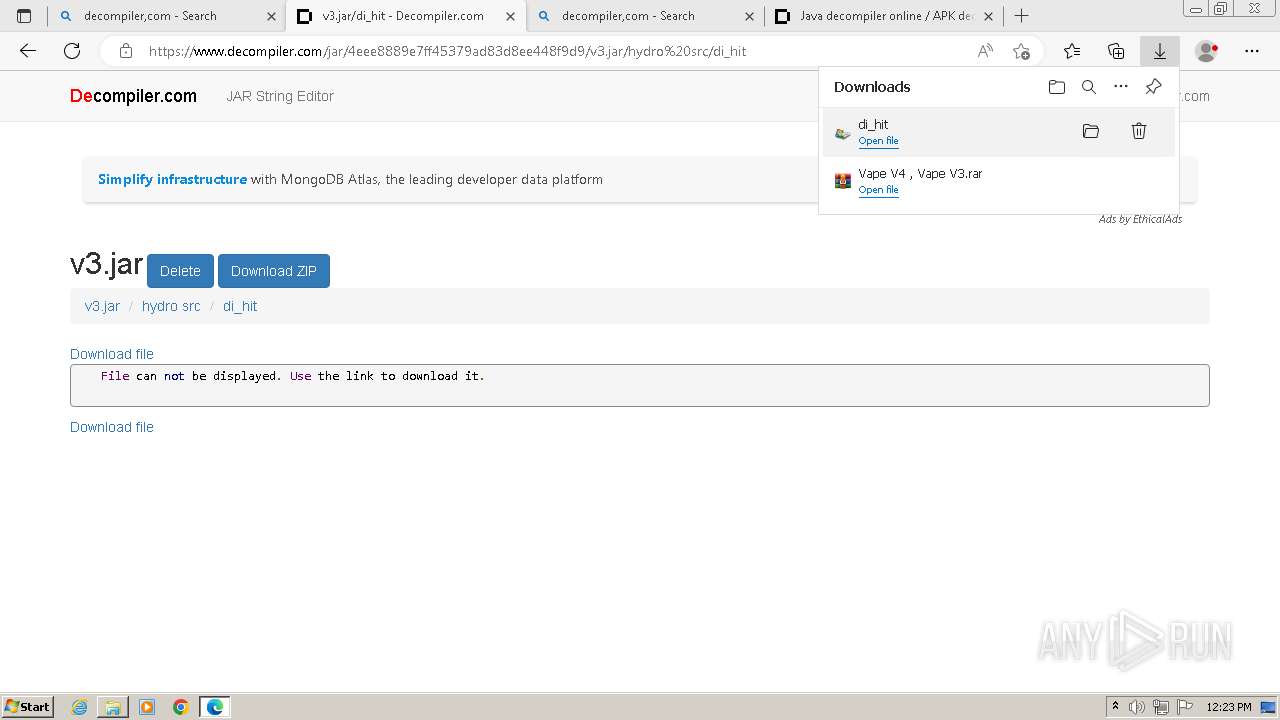Open the tab actions menu icon
This screenshot has height=720, width=1280.
(24, 16)
